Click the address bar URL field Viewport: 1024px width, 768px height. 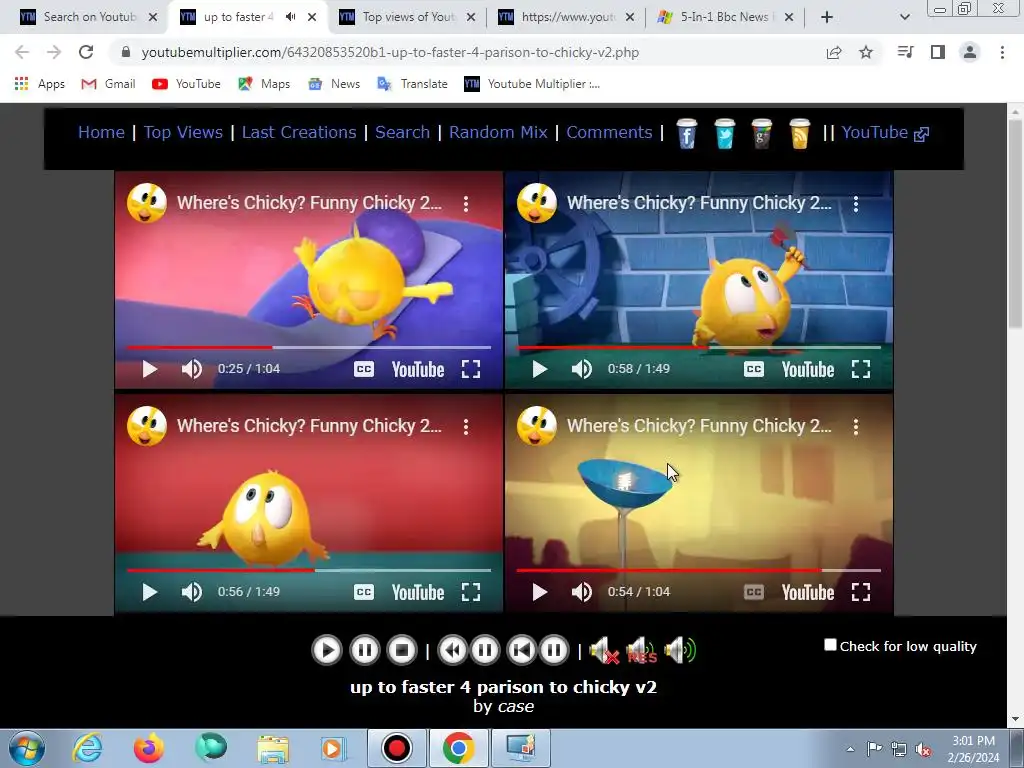point(390,52)
